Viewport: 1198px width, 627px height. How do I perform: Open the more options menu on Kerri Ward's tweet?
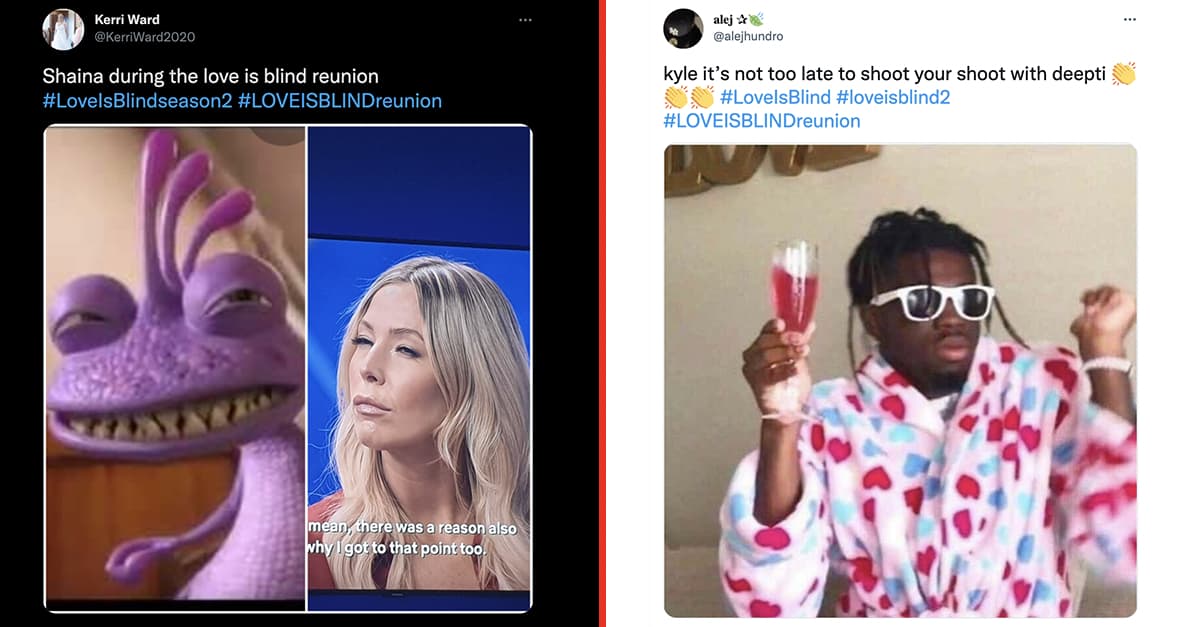tap(525, 20)
